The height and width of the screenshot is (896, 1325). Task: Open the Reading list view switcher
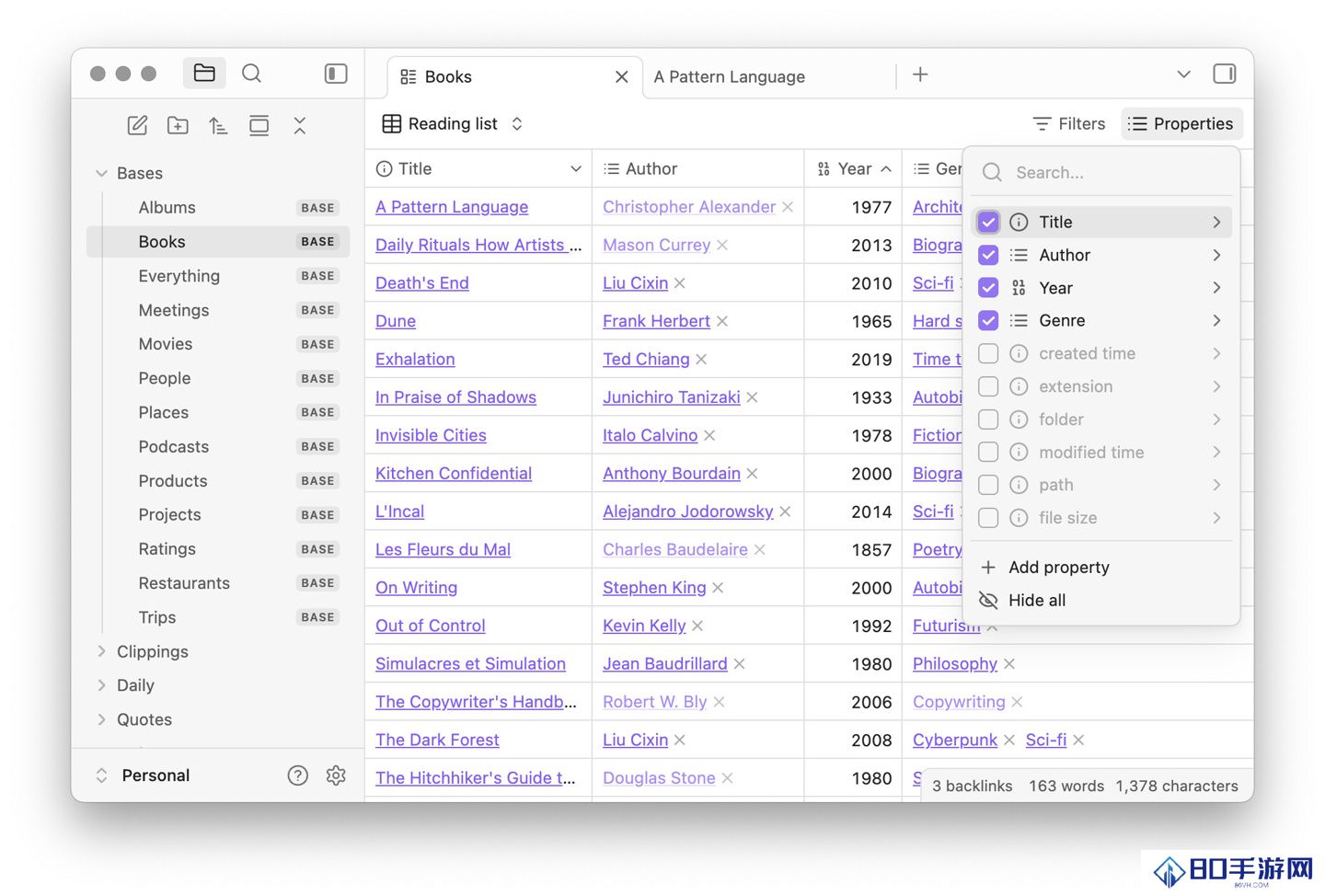coord(453,123)
